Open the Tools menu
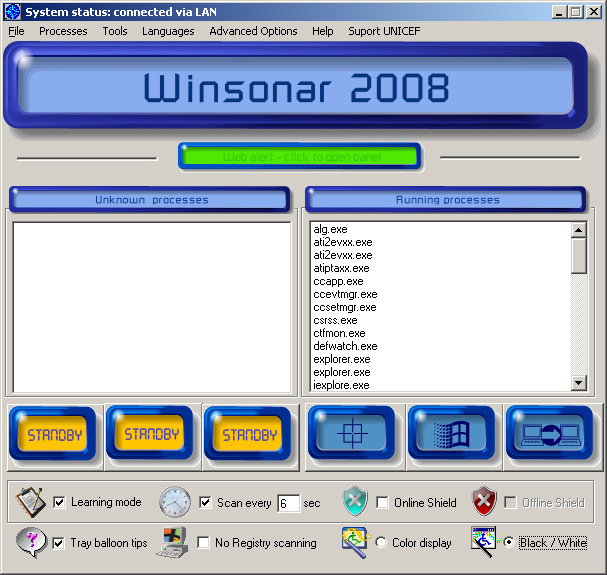 tap(115, 31)
